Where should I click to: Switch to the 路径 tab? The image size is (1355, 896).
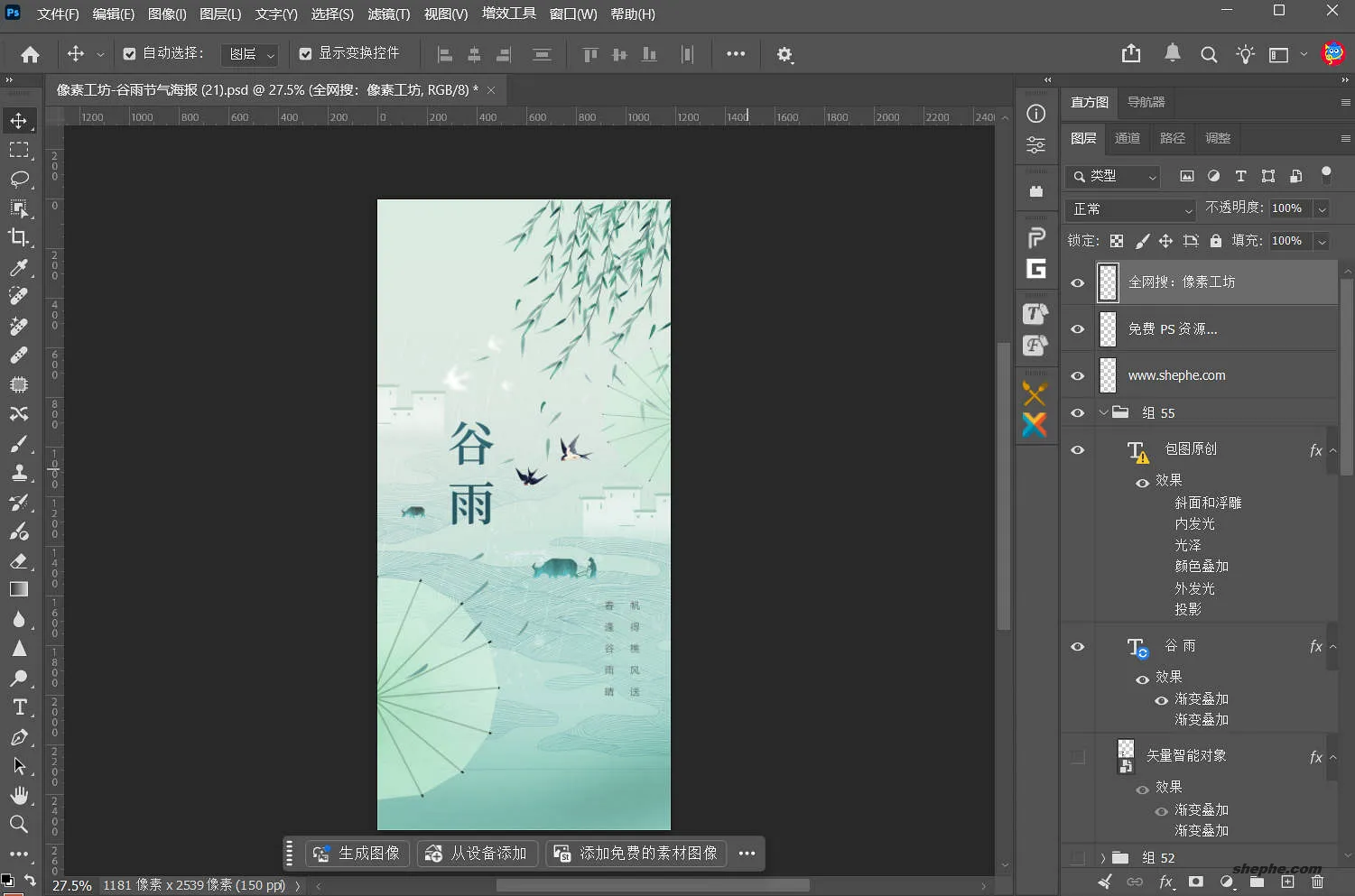click(x=1173, y=138)
